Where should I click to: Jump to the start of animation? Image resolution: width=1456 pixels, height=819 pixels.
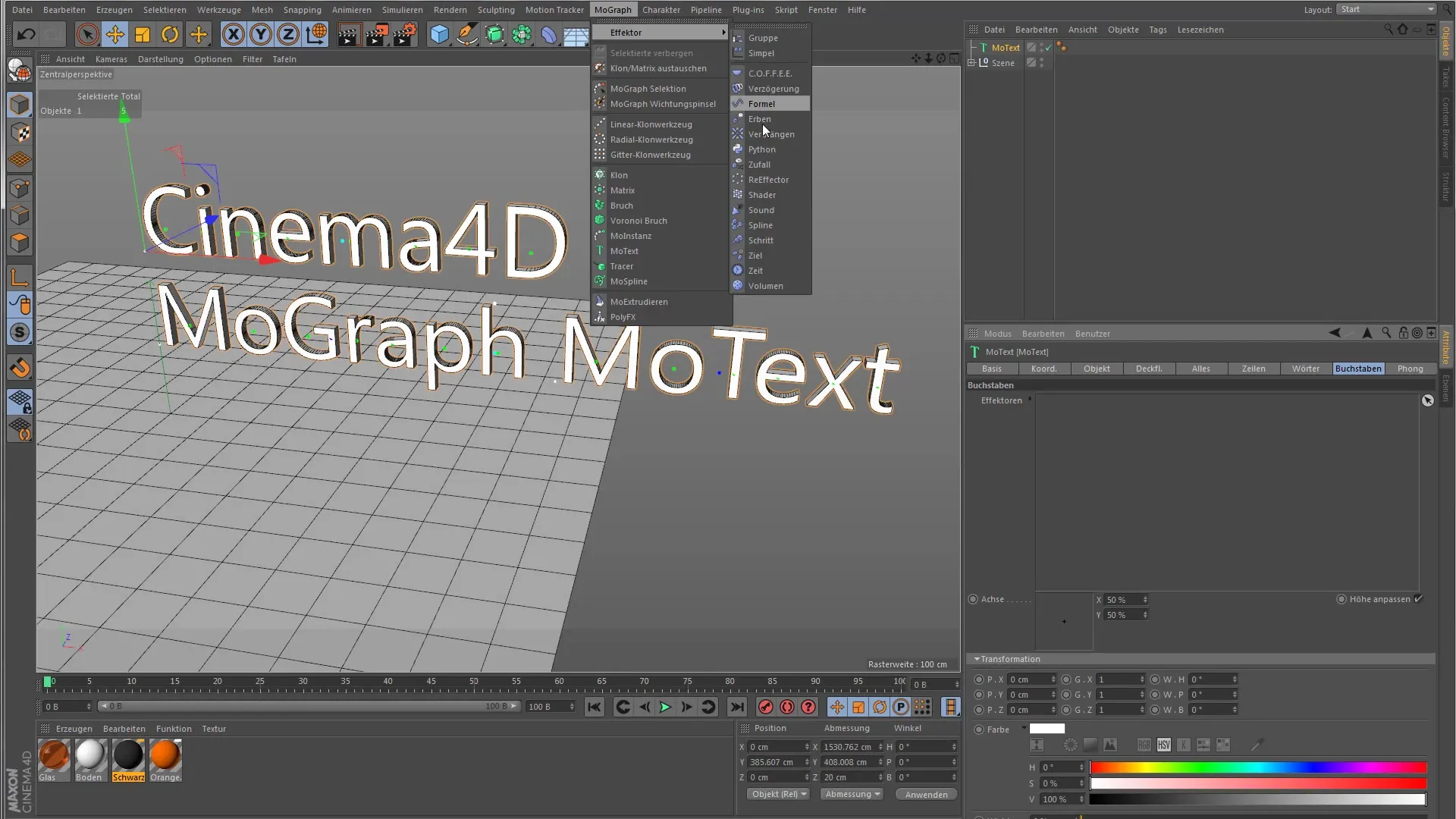595,707
